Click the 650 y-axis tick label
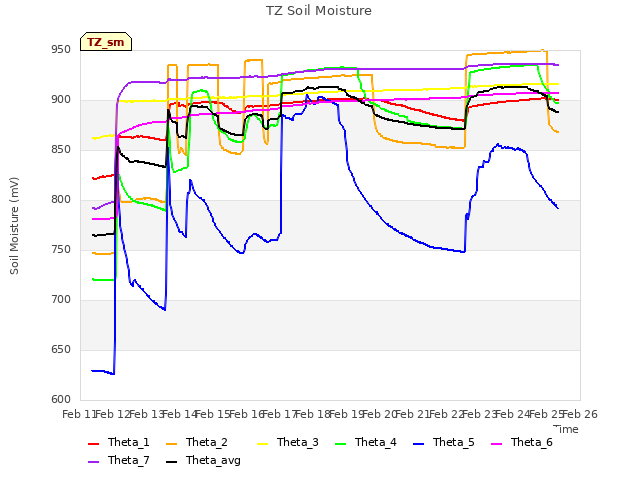Image resolution: width=640 pixels, height=480 pixels. click(61, 350)
